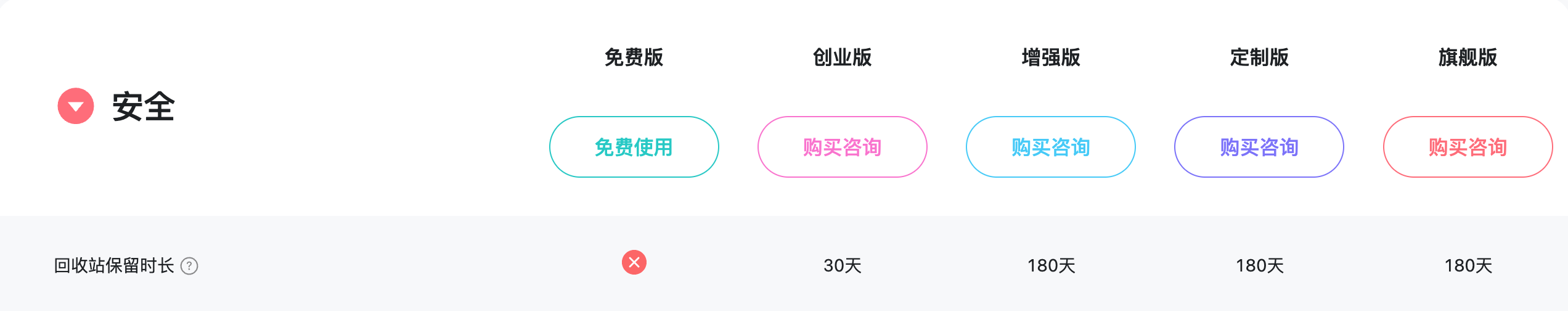The width and height of the screenshot is (1568, 311).
Task: Click the 180天 value under 定制版
Action: [1259, 266]
